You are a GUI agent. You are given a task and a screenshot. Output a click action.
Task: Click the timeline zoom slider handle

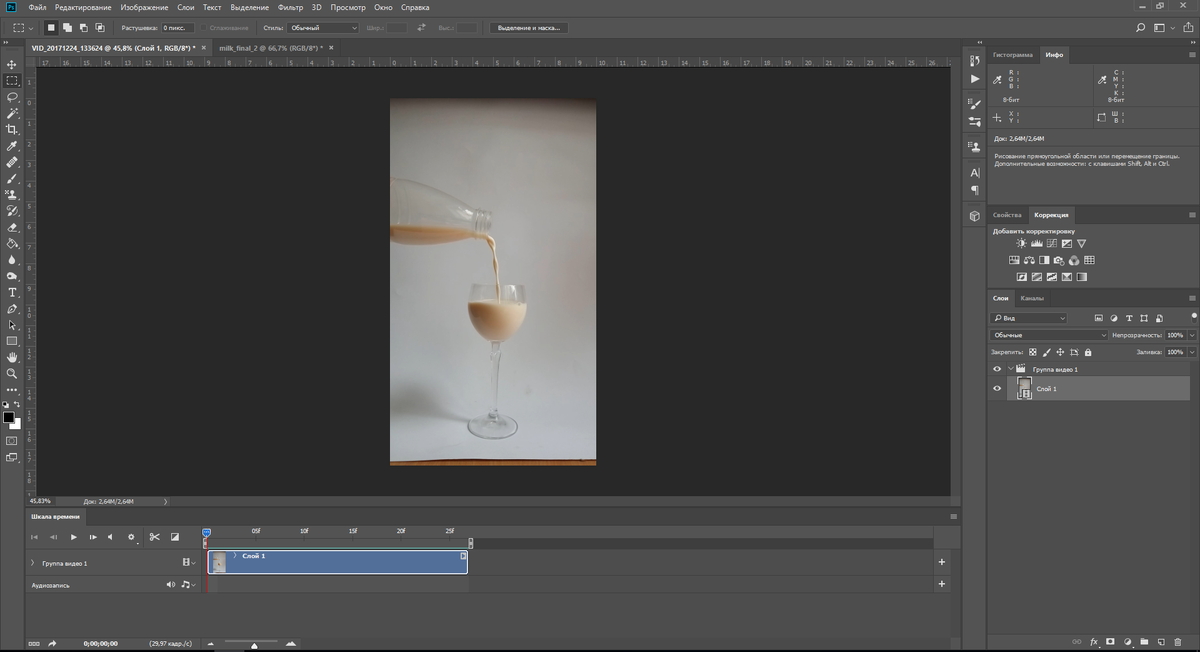254,645
